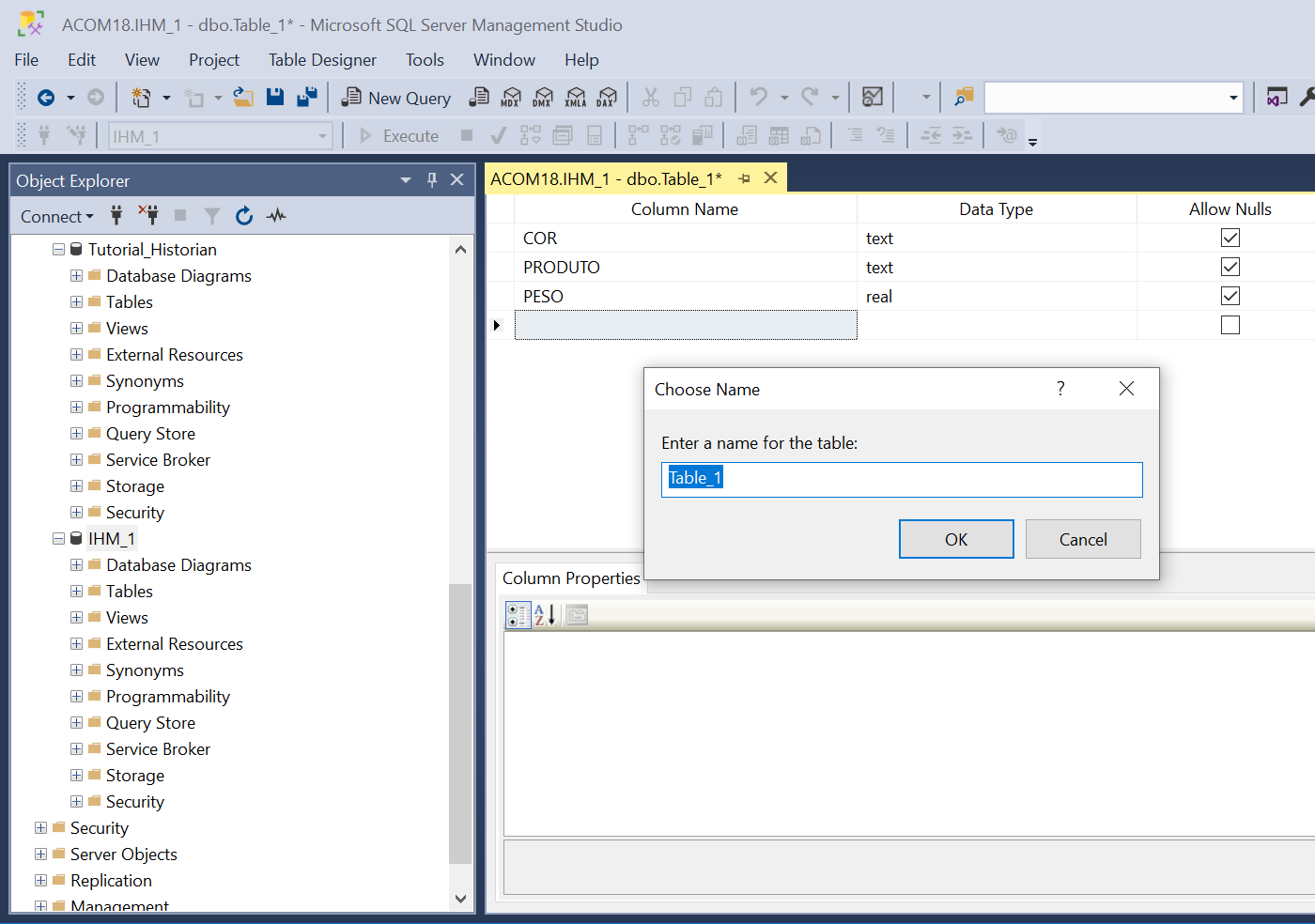This screenshot has width=1315, height=924.
Task: Select Service Broker under Tutorial_Historian
Action: click(x=158, y=459)
